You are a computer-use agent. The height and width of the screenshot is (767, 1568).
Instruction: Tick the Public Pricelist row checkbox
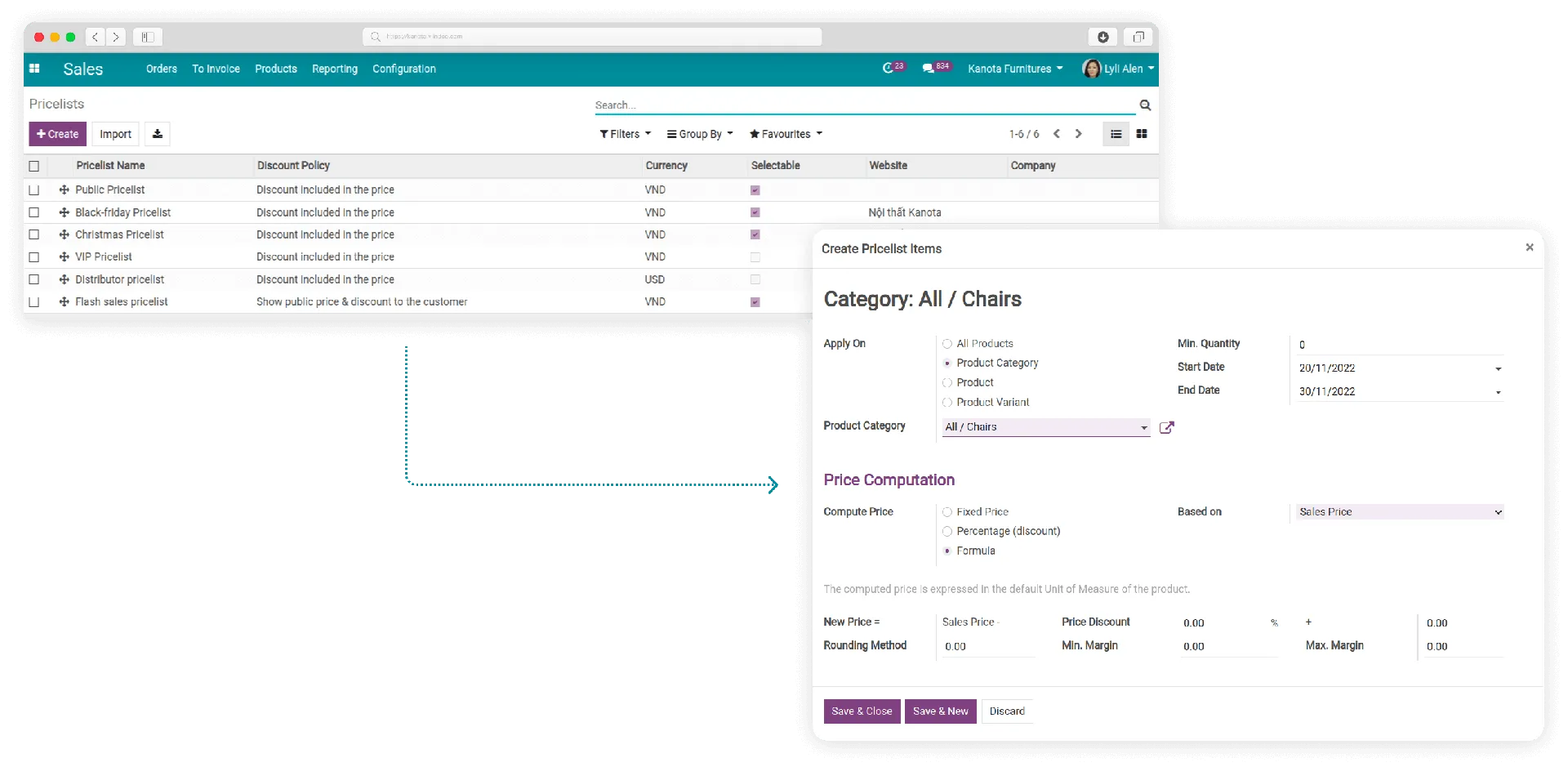[x=34, y=190]
